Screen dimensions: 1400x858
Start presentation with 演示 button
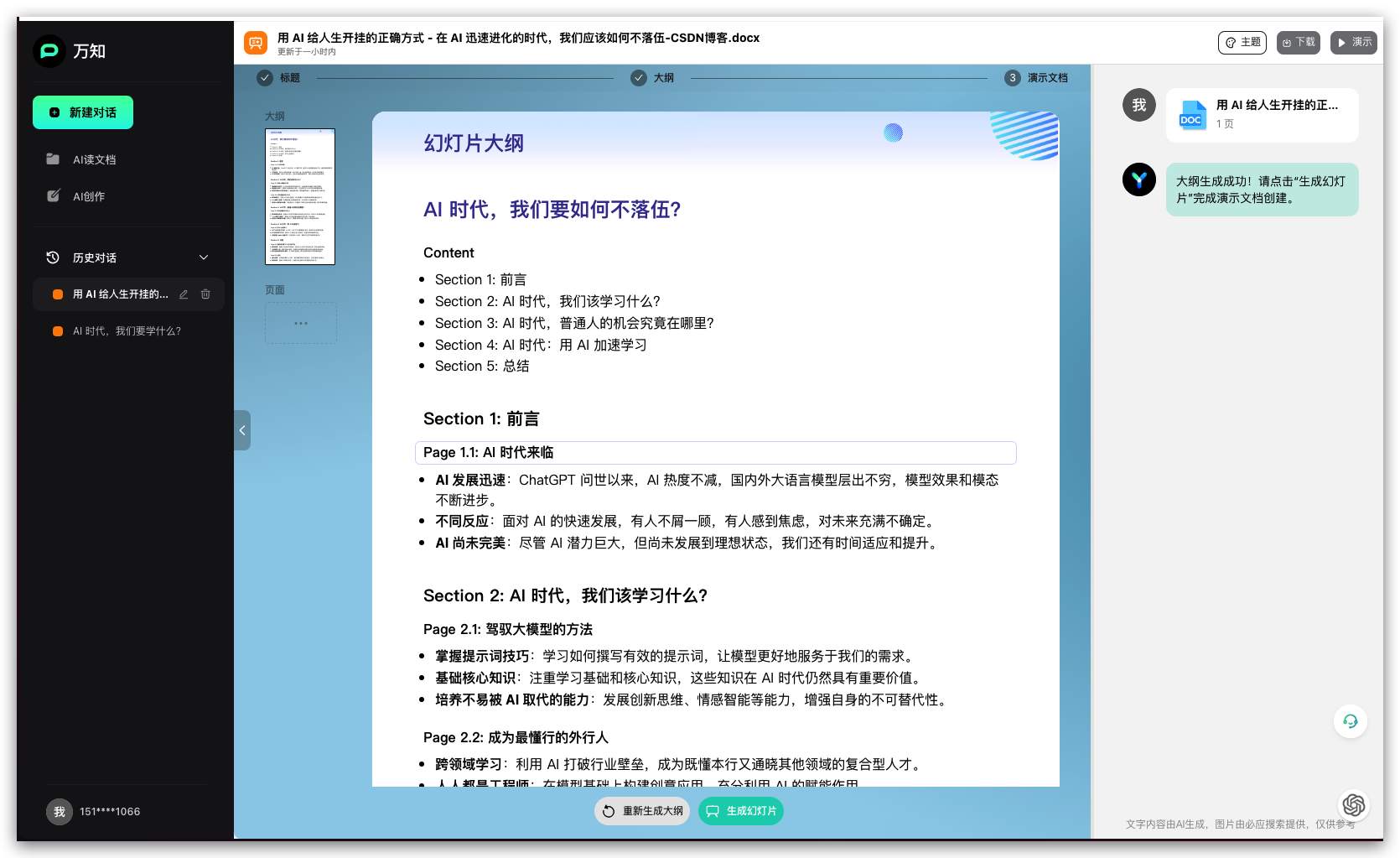click(1354, 42)
